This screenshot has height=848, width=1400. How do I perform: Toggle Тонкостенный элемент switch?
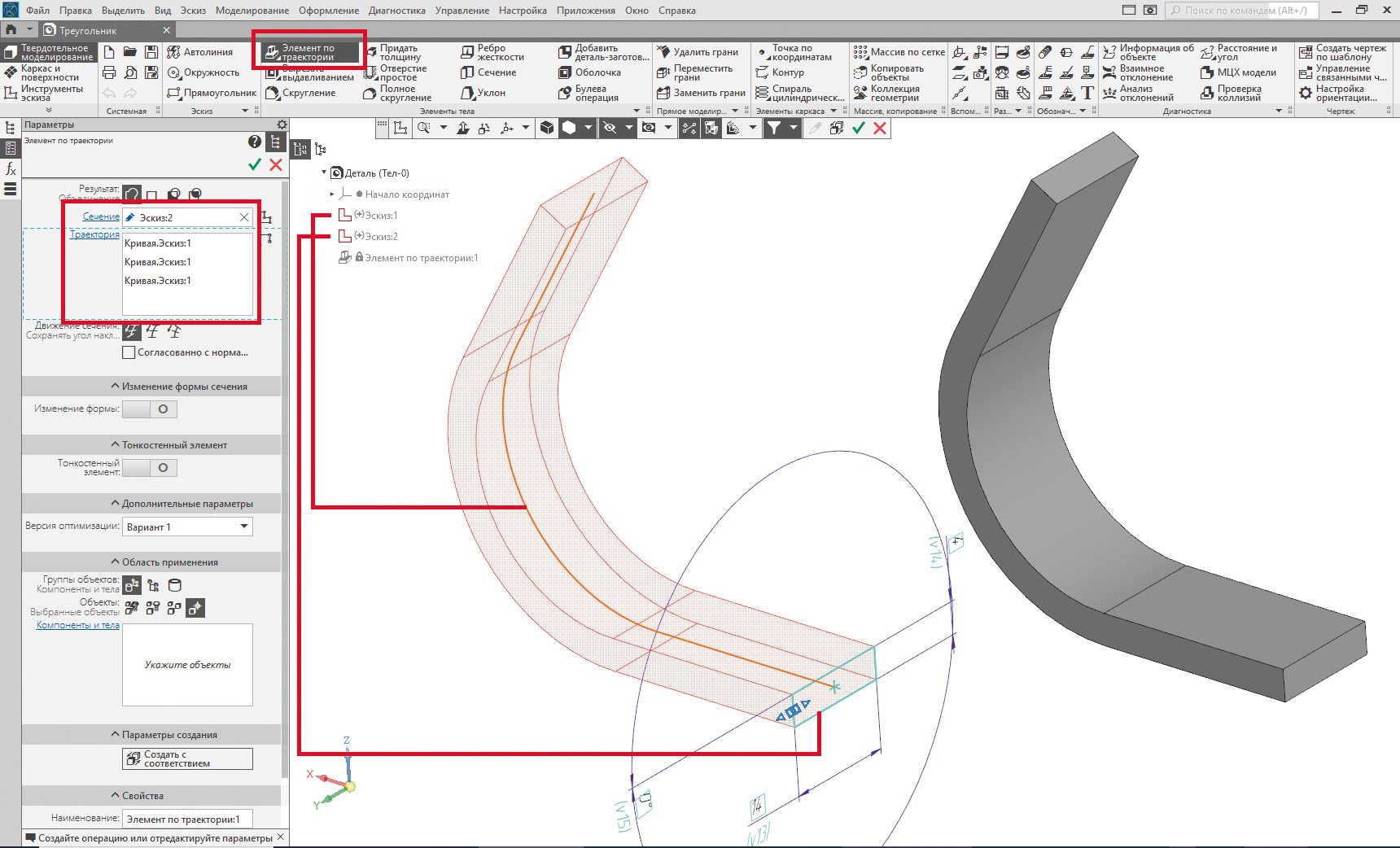coord(150,468)
